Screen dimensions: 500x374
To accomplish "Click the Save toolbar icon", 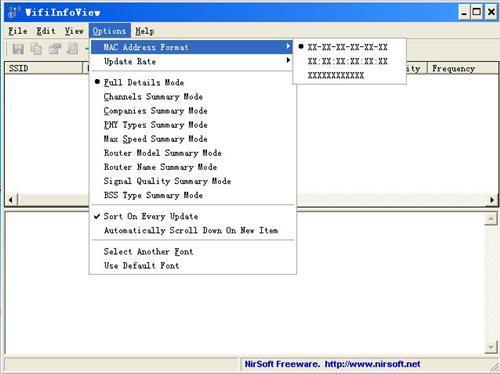I will [x=18, y=49].
